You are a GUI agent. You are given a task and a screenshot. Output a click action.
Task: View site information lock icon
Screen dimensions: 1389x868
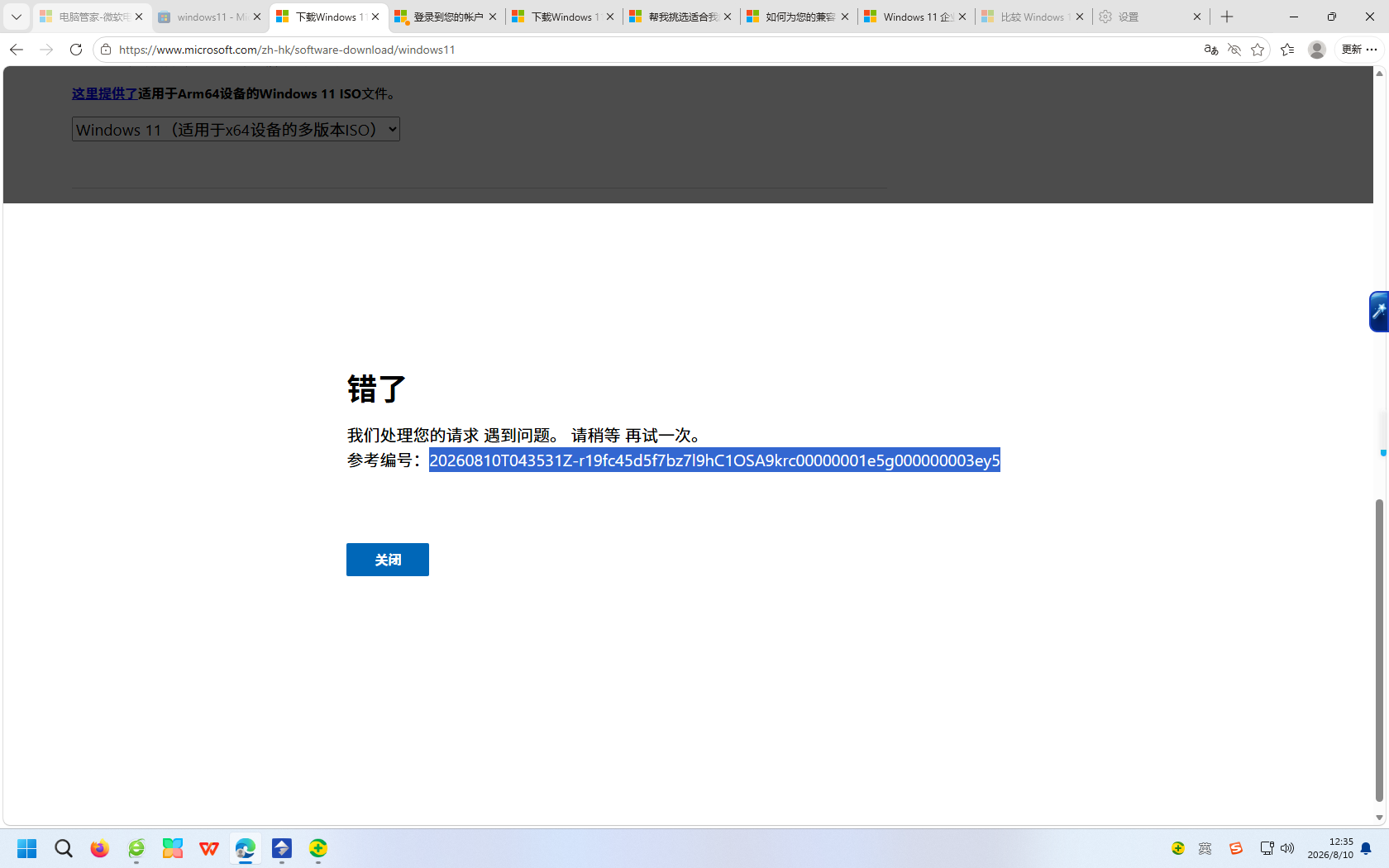pos(106,50)
